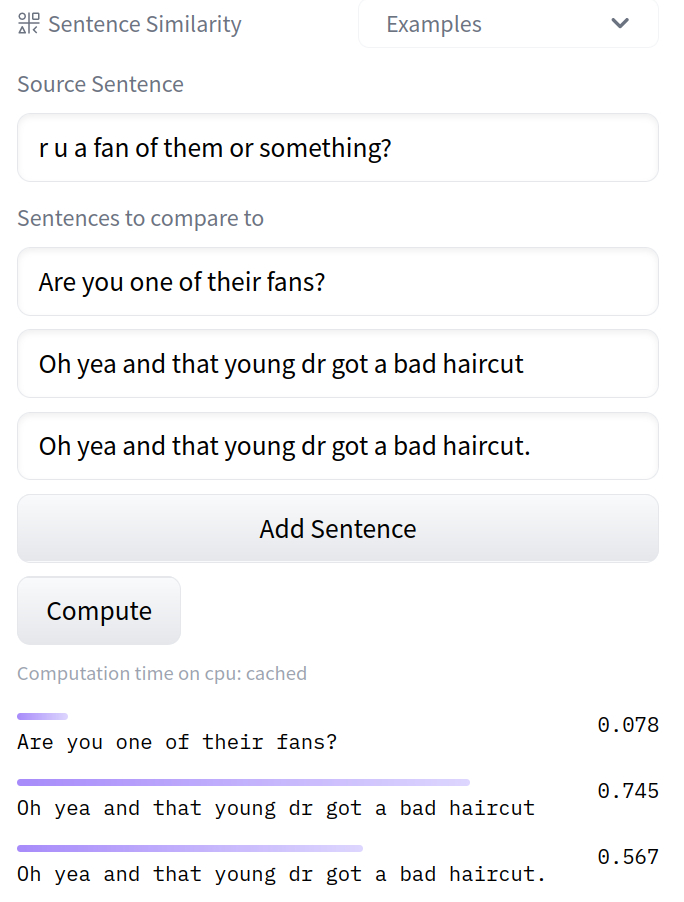Image resolution: width=684 pixels, height=902 pixels.
Task: Click the Sentence Similarity title text
Action: click(x=145, y=24)
